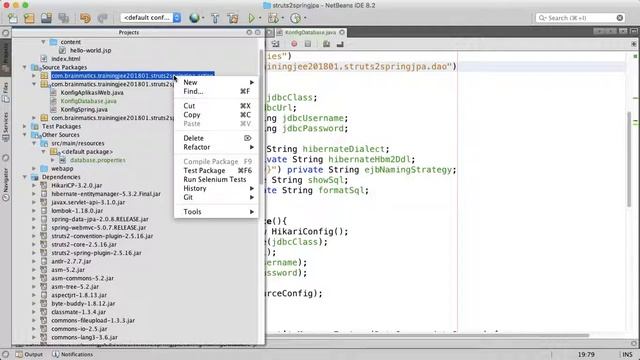Close the KonfigDatabase.java editor tab
The image size is (640, 360).
342,32
